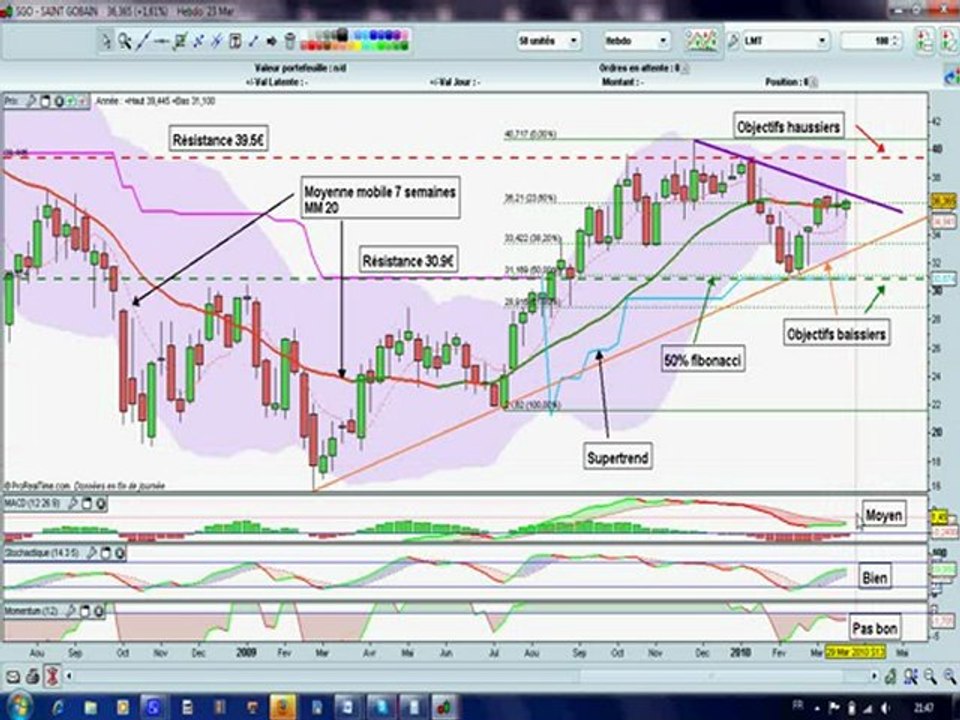
Task: Click the round icon in Stochastique panel
Action: click(x=119, y=553)
